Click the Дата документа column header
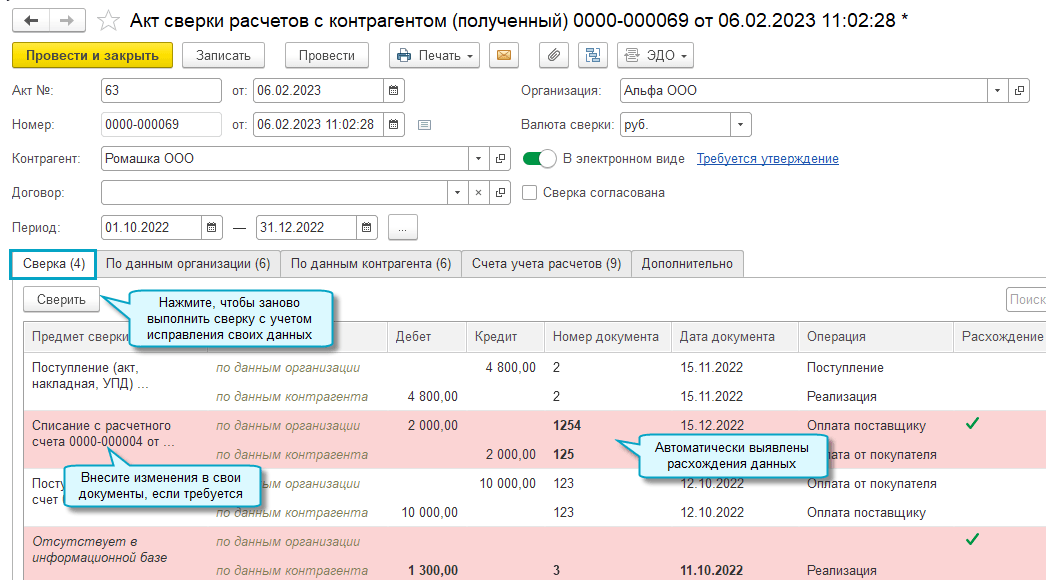The height and width of the screenshot is (580, 1046). 735,337
